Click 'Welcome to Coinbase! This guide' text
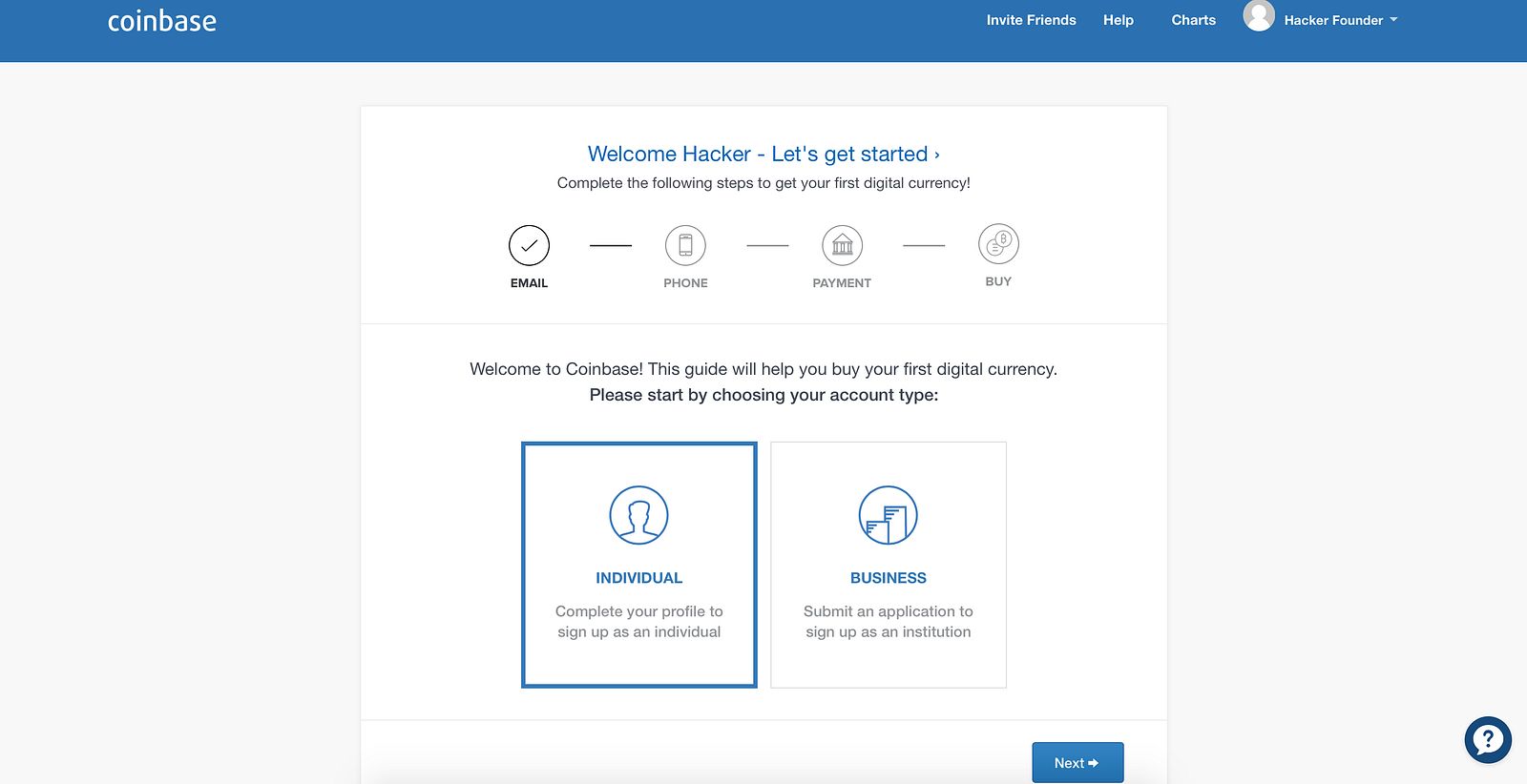Image resolution: width=1527 pixels, height=784 pixels. coord(763,369)
